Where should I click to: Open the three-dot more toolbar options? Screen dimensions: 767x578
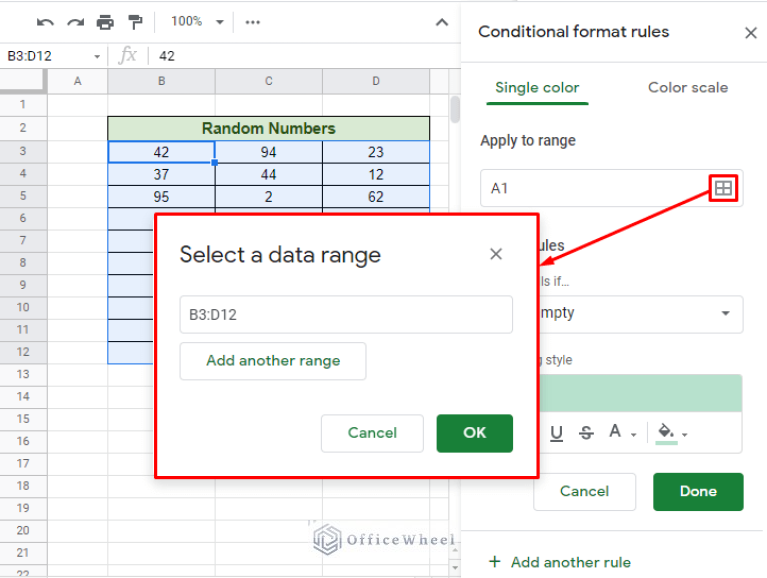pyautogui.click(x=252, y=22)
